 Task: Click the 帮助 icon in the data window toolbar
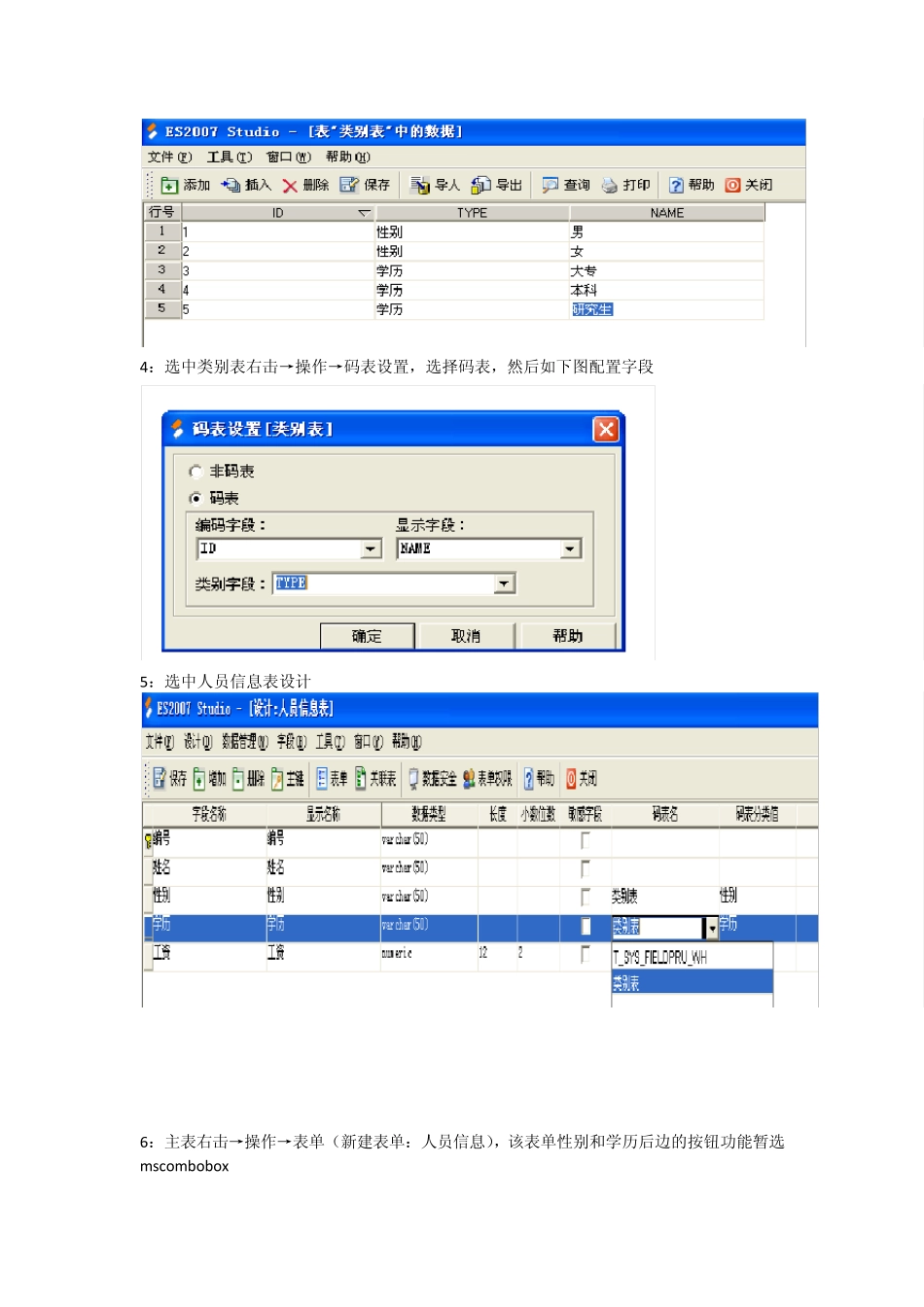click(x=676, y=185)
